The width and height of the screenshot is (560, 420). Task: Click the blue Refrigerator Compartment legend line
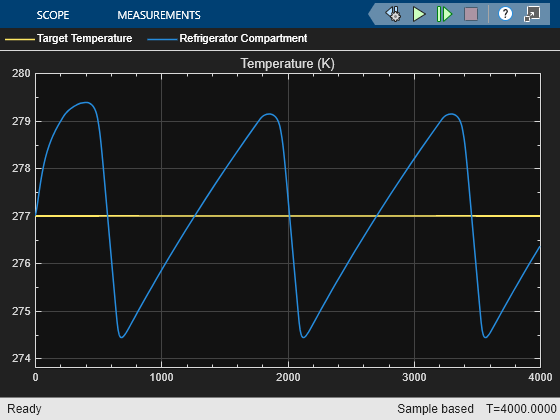[x=162, y=39]
